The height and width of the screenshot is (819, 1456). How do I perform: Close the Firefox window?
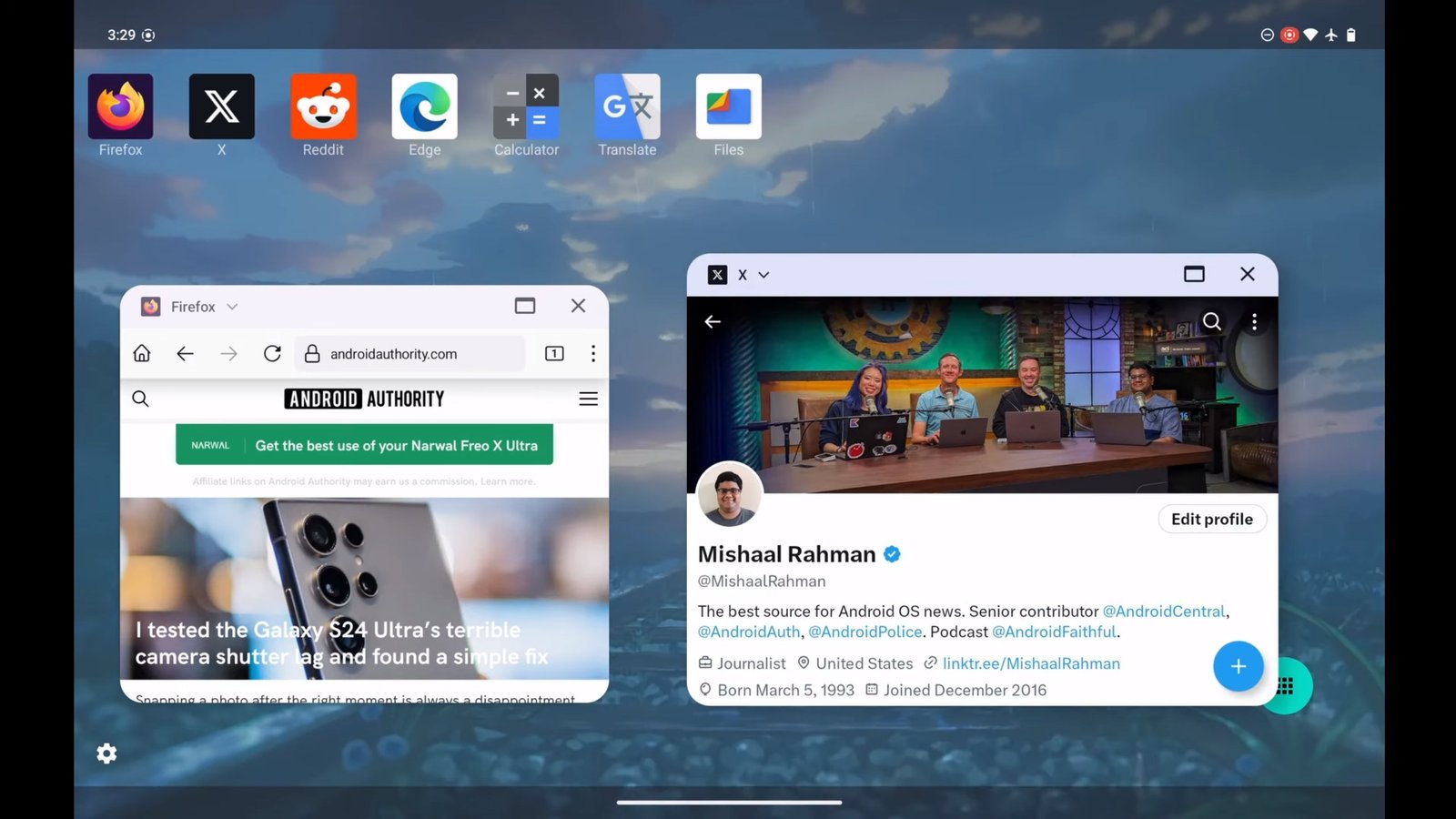(x=578, y=306)
